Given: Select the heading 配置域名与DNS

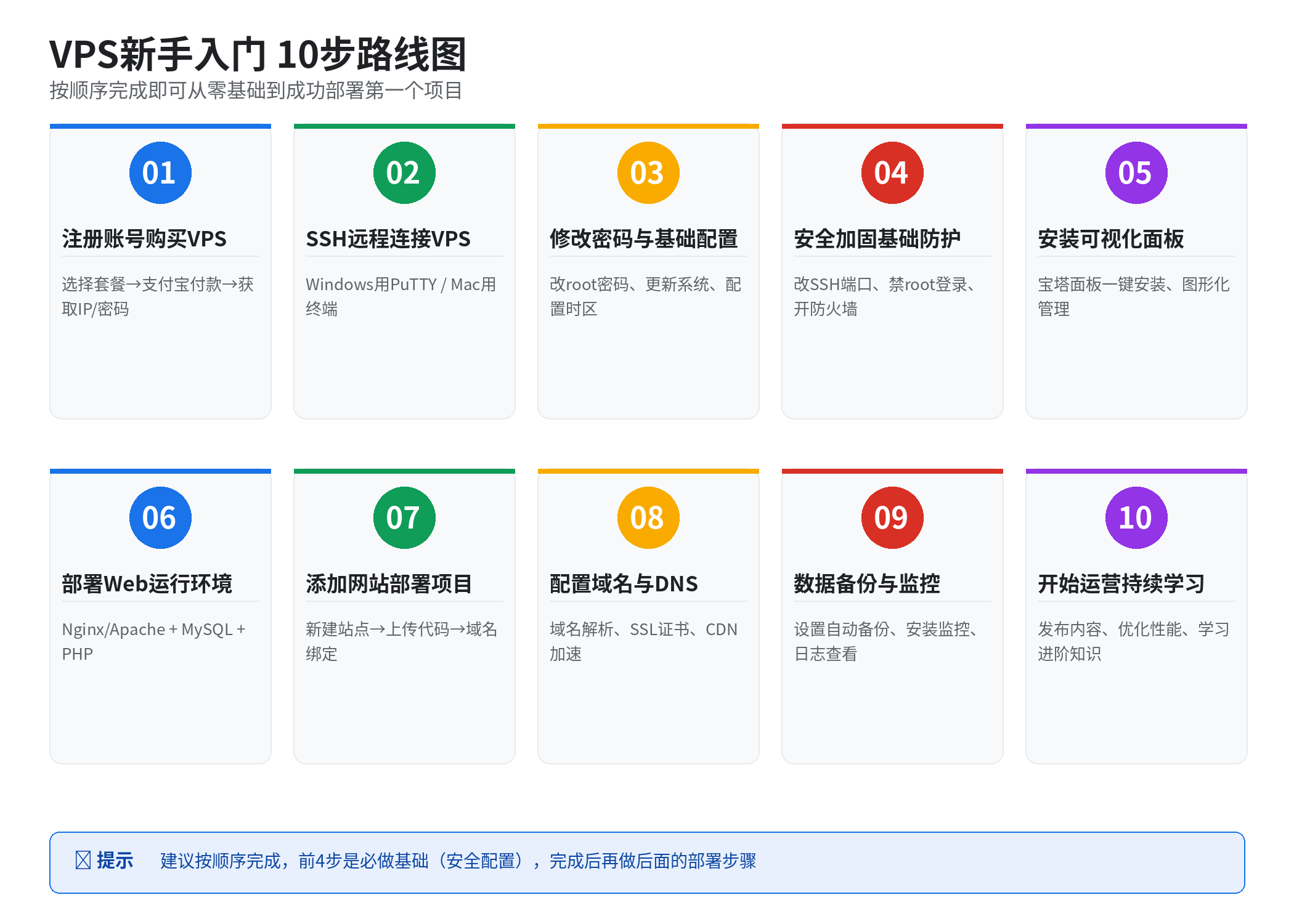Looking at the screenshot, I should (624, 583).
